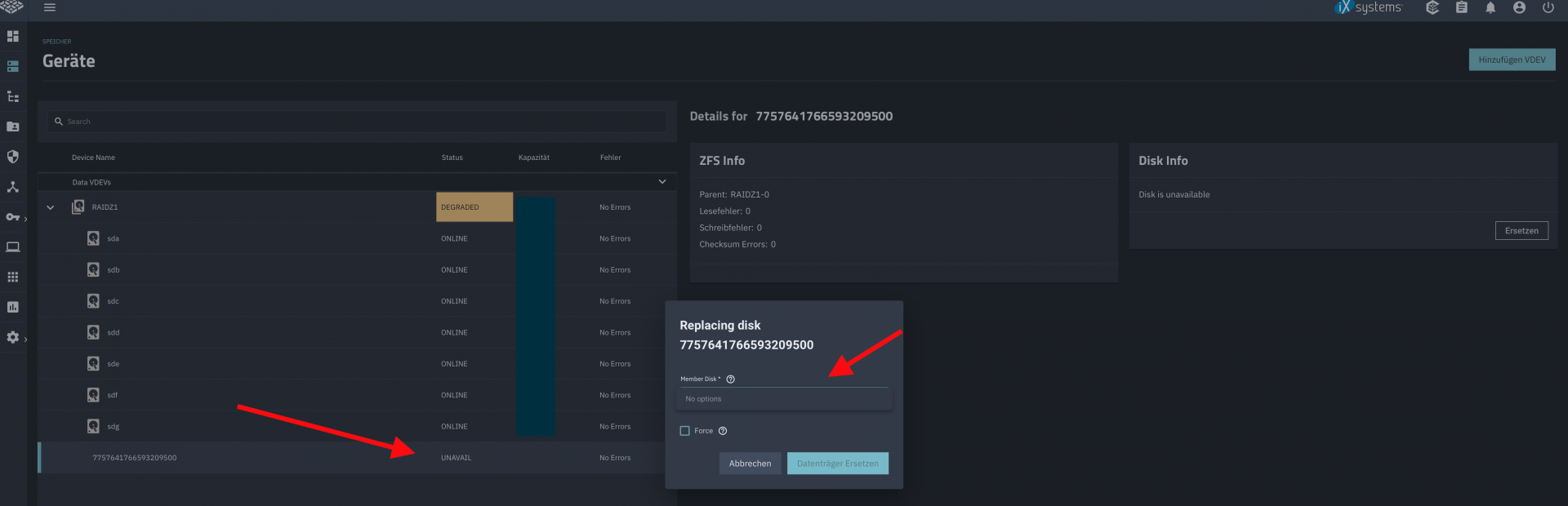Image resolution: width=1568 pixels, height=506 pixels.
Task: Open the Storage sidebar icon
Action: click(x=13, y=66)
